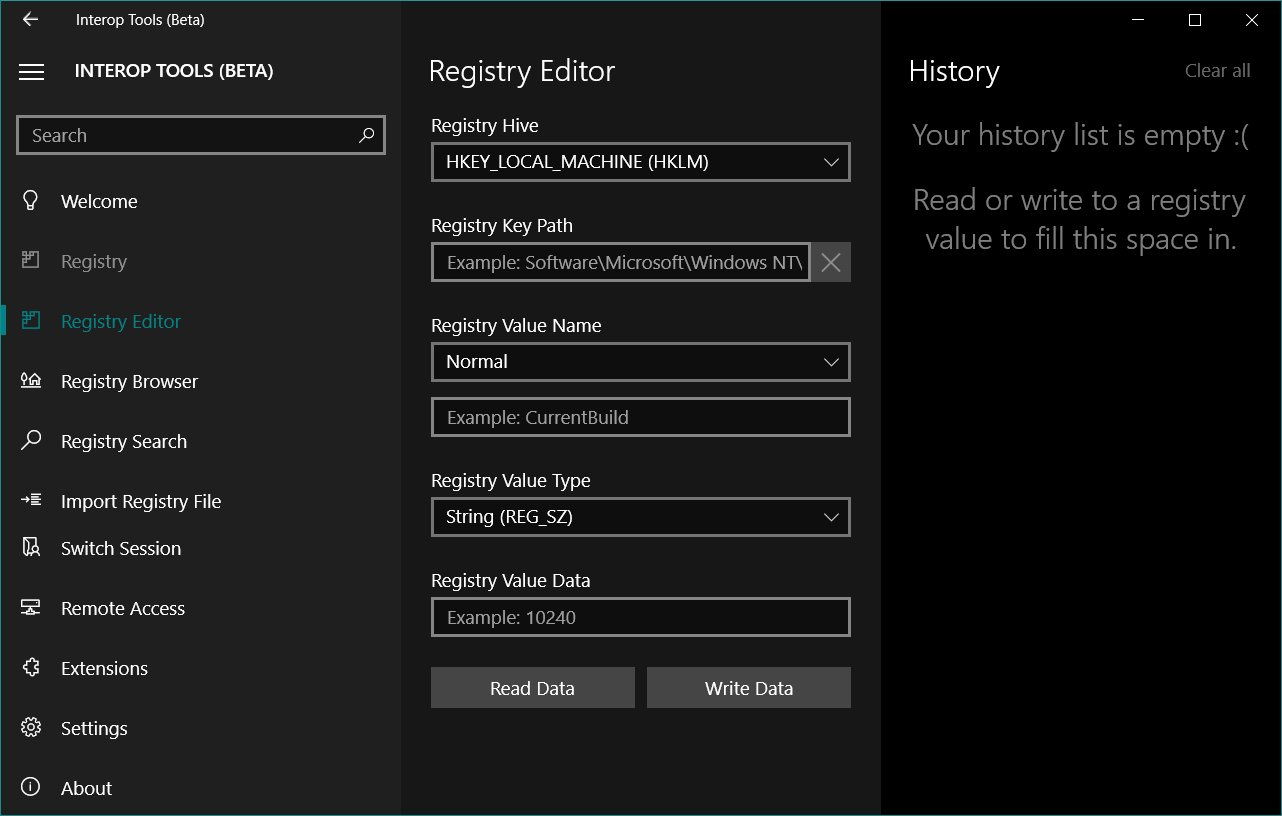Open Import Registry File page
This screenshot has width=1282, height=816.
(200, 501)
